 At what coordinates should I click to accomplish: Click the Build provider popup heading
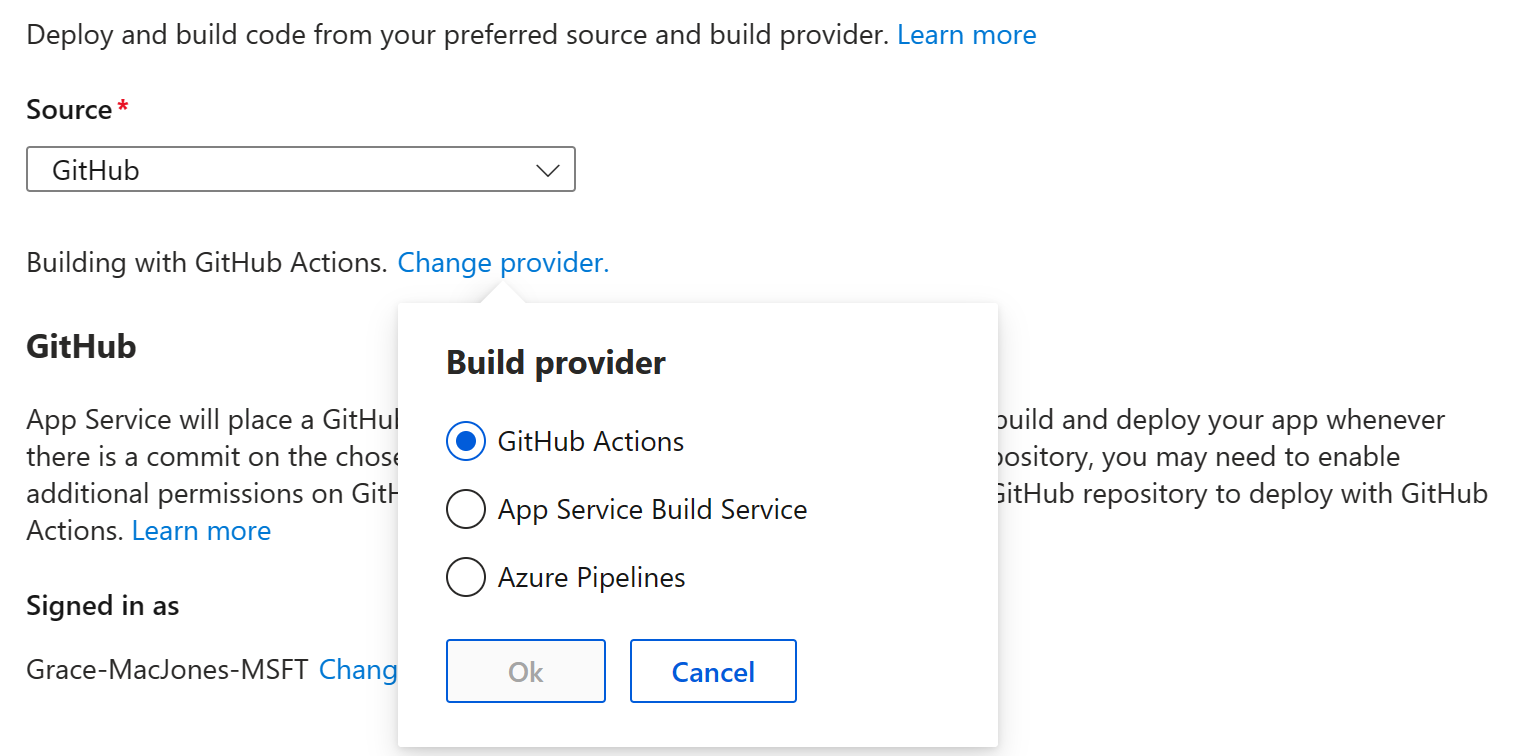[555, 362]
